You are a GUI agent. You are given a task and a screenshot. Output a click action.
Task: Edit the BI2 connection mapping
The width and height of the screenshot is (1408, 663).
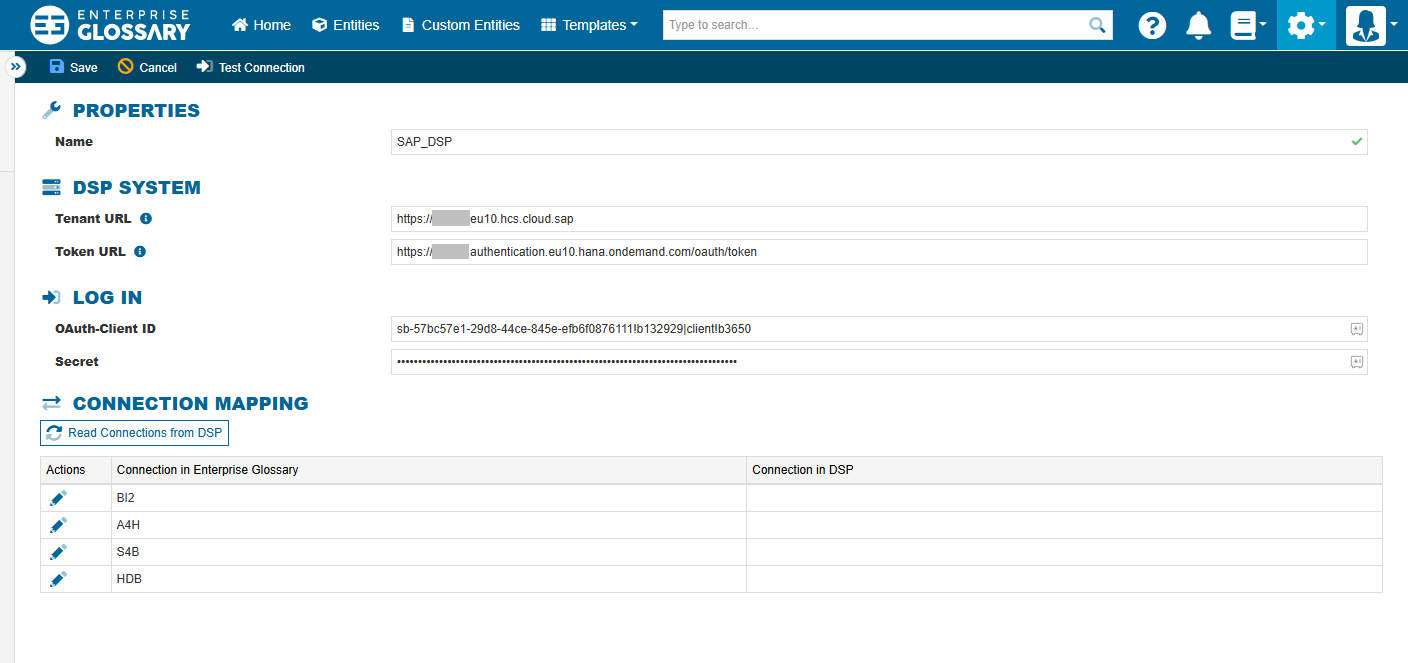pyautogui.click(x=59, y=498)
